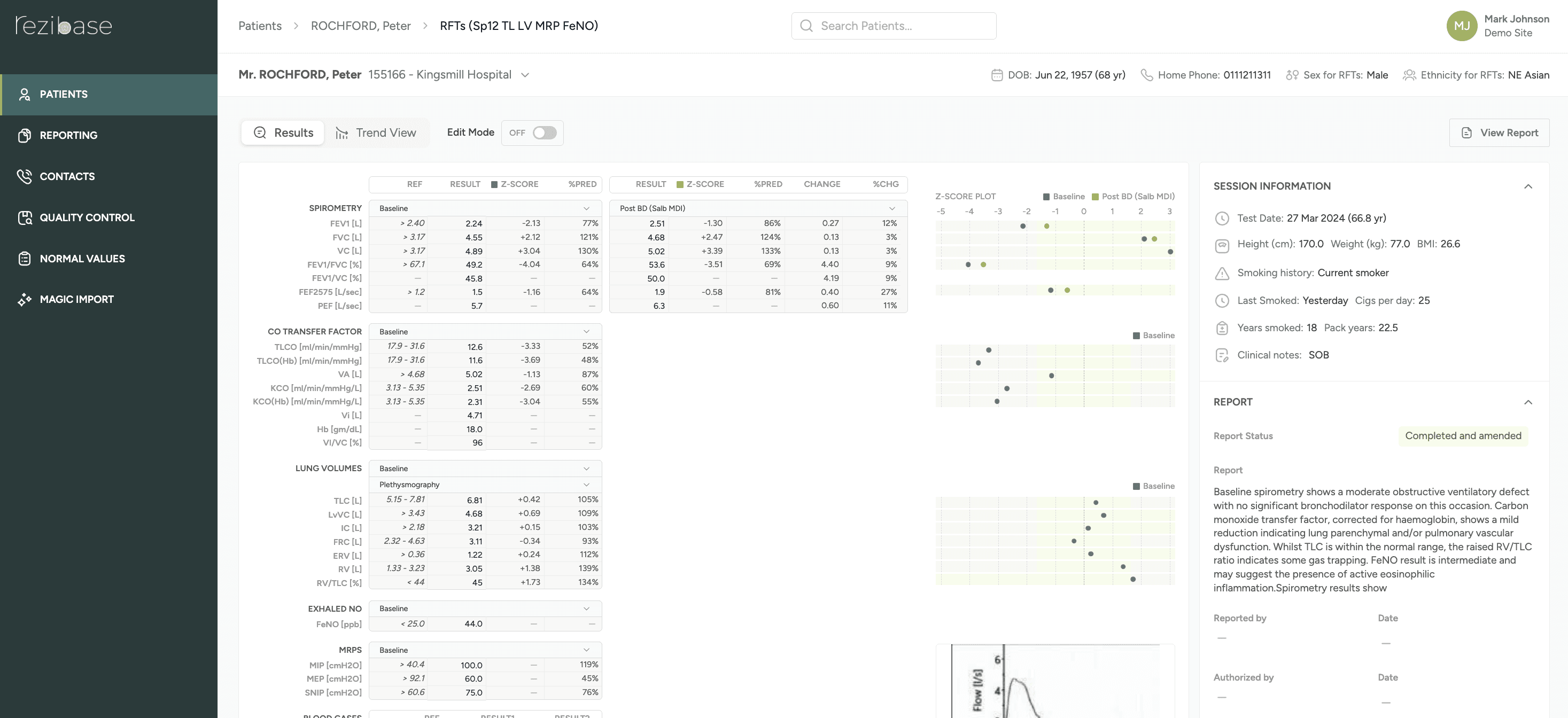Click the View Report button
Viewport: 1568px width, 718px height.
pos(1499,132)
